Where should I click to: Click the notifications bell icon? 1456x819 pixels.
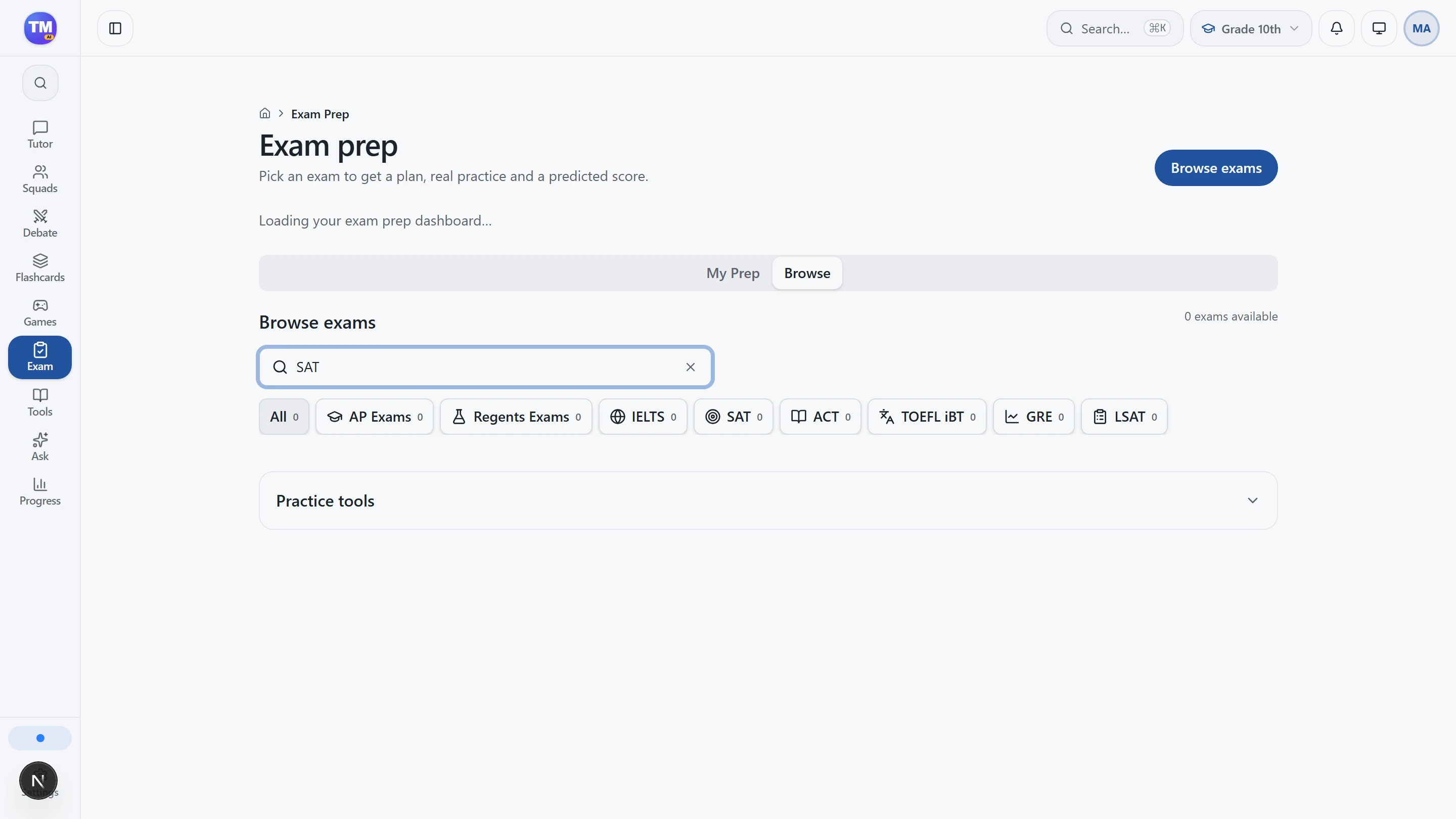click(1336, 28)
